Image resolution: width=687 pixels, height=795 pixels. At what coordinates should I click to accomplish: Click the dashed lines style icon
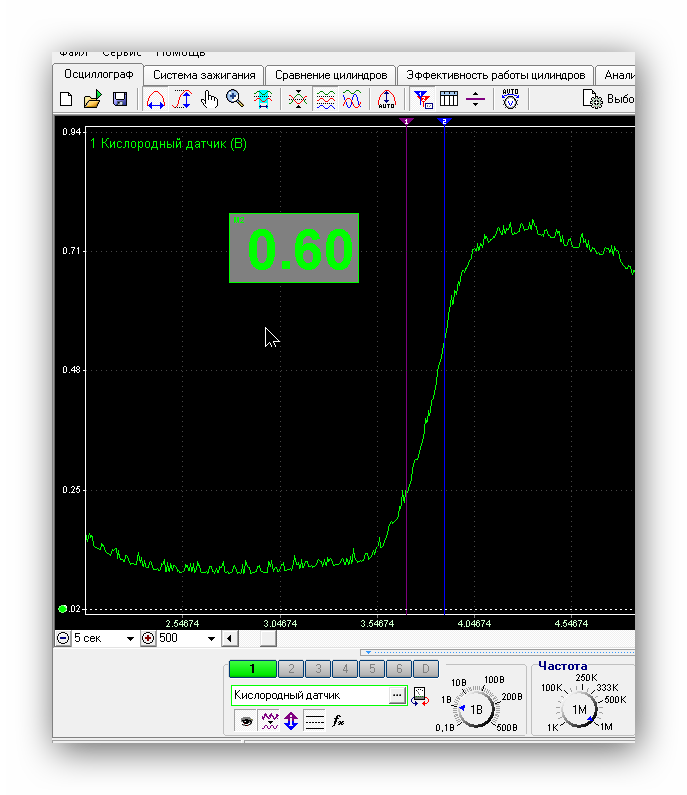[x=314, y=720]
